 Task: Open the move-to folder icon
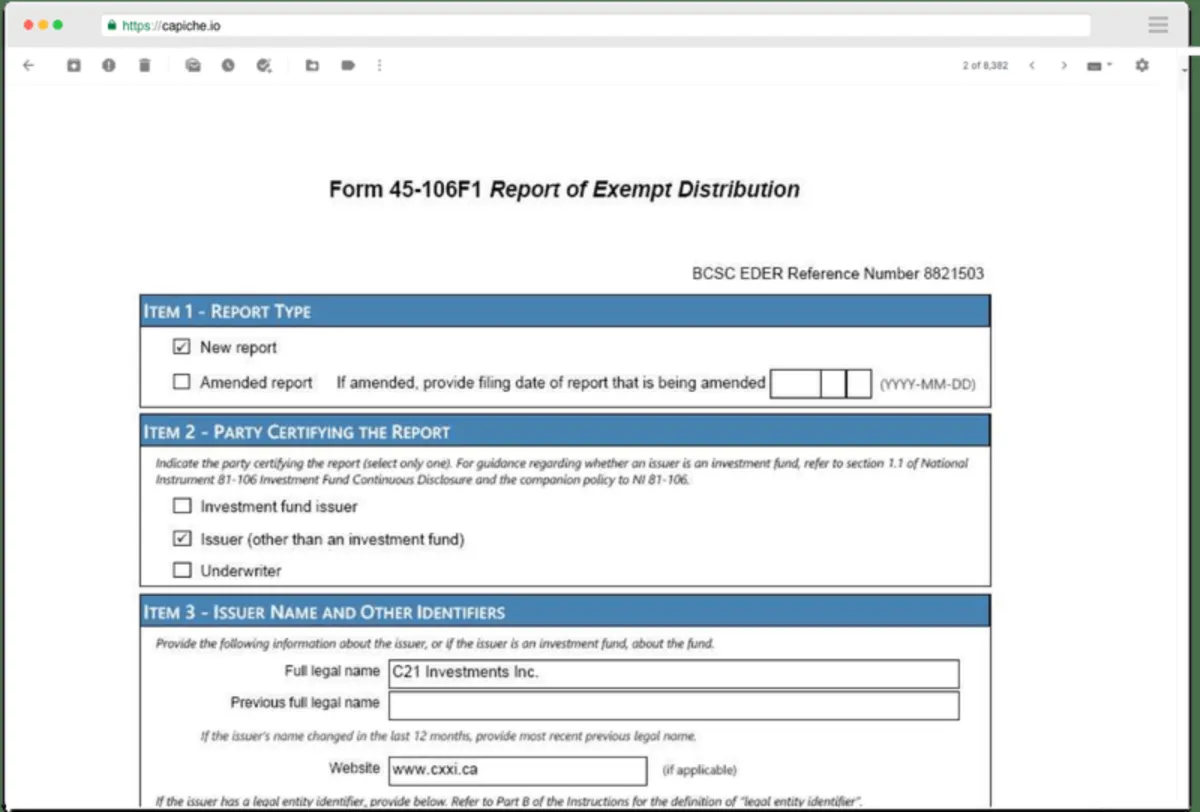(x=312, y=65)
